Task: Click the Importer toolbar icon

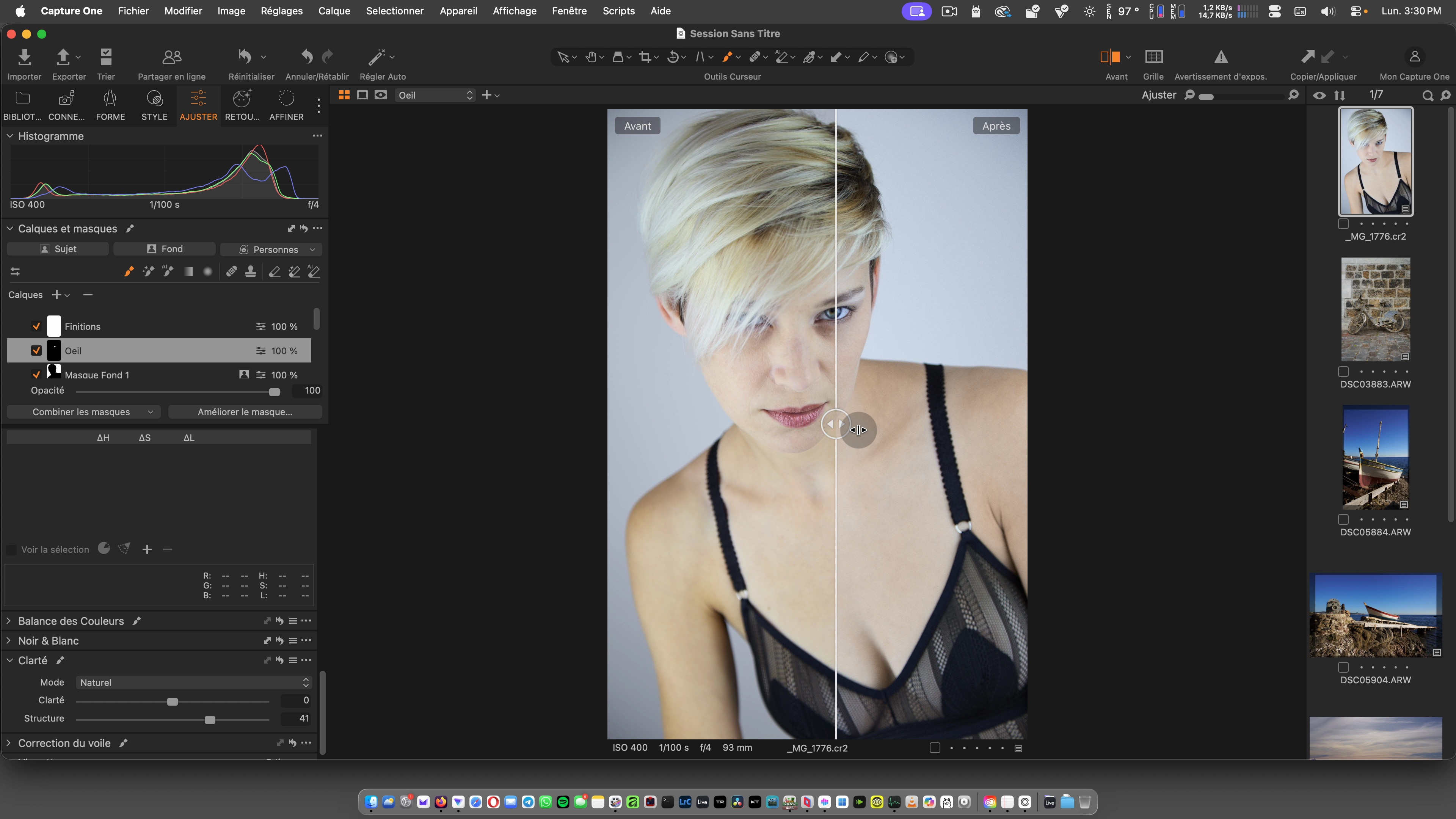Action: (x=24, y=57)
